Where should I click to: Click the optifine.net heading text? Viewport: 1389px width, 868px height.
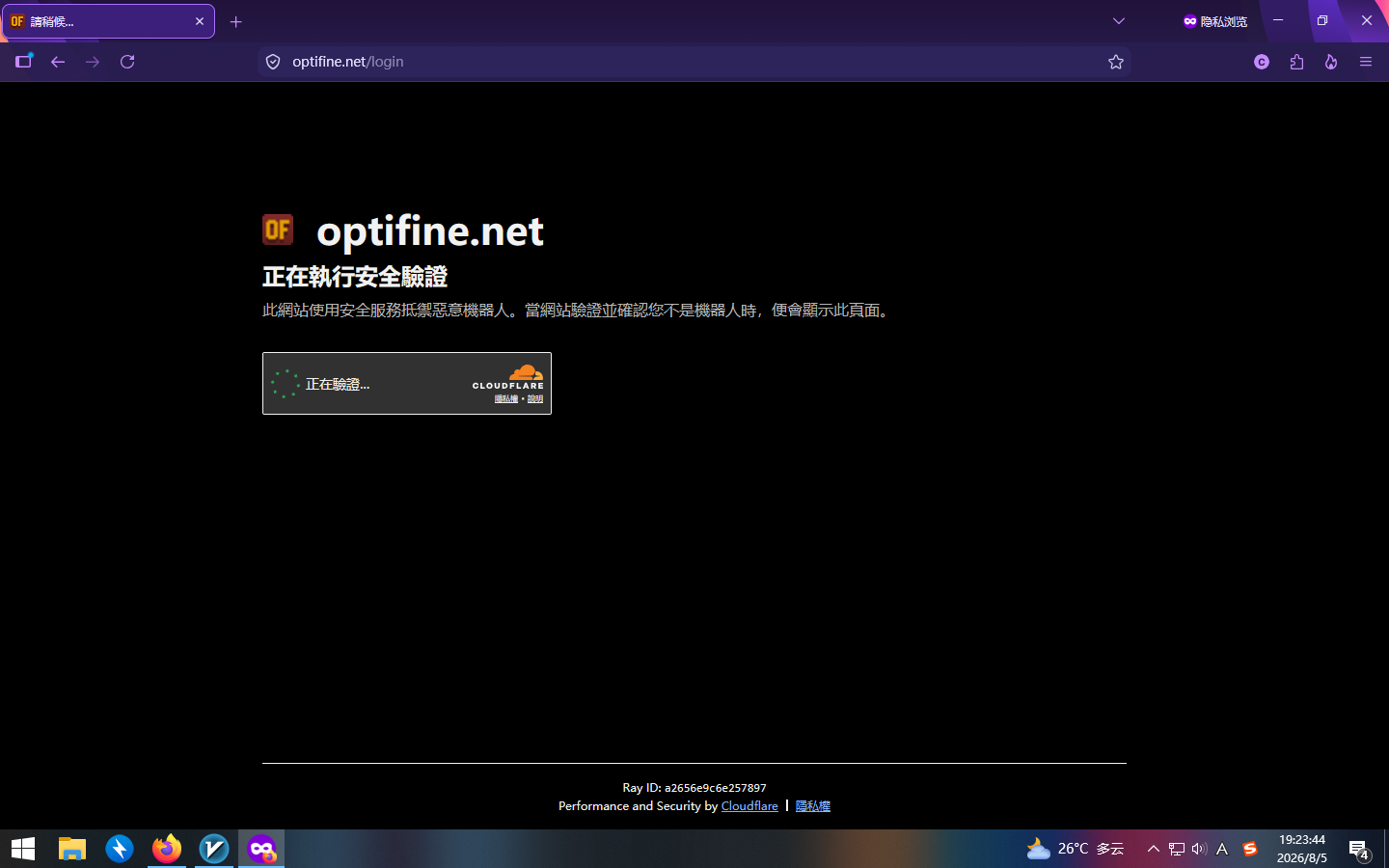click(430, 231)
